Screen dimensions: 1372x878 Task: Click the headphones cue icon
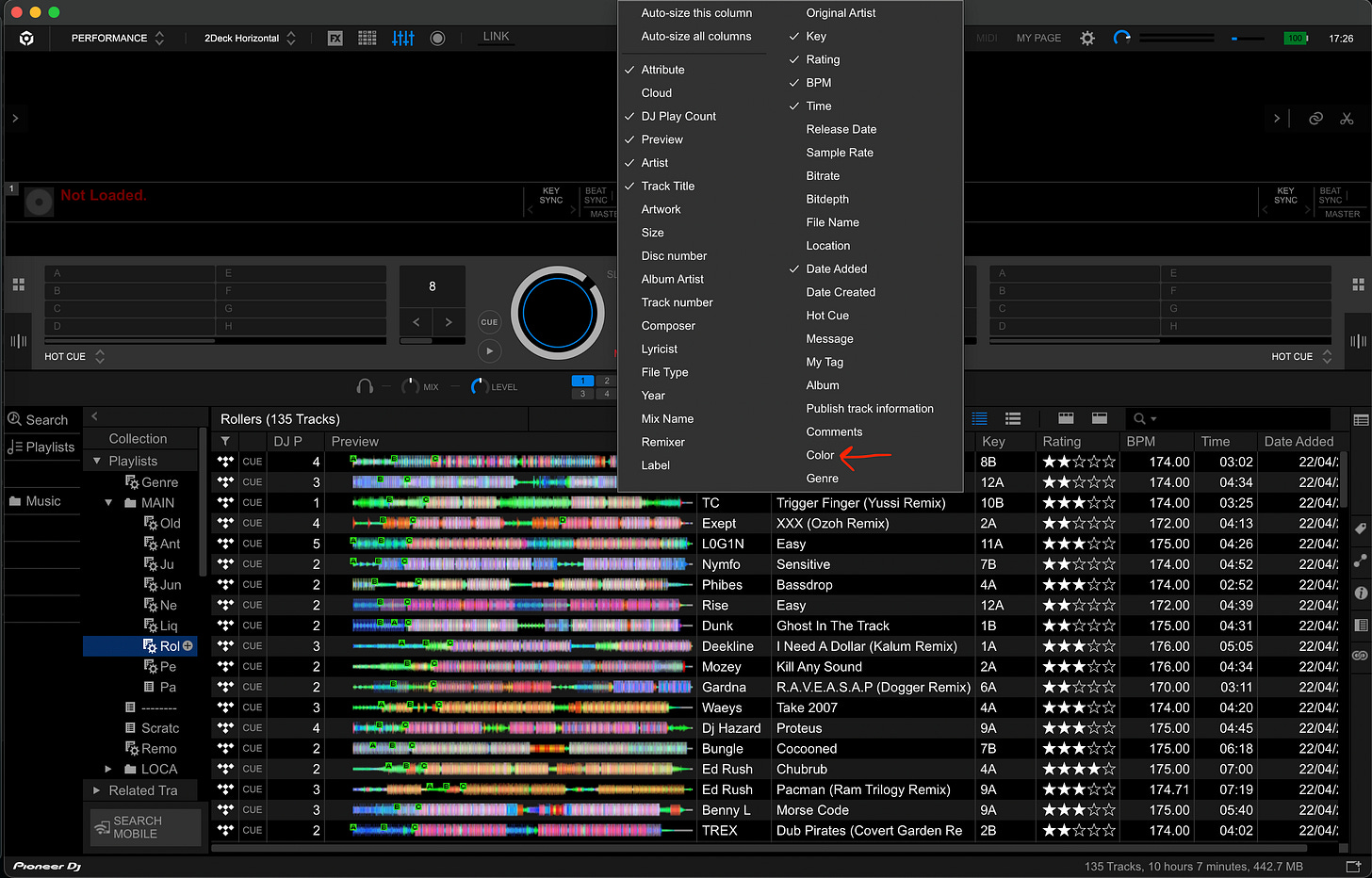click(x=365, y=386)
